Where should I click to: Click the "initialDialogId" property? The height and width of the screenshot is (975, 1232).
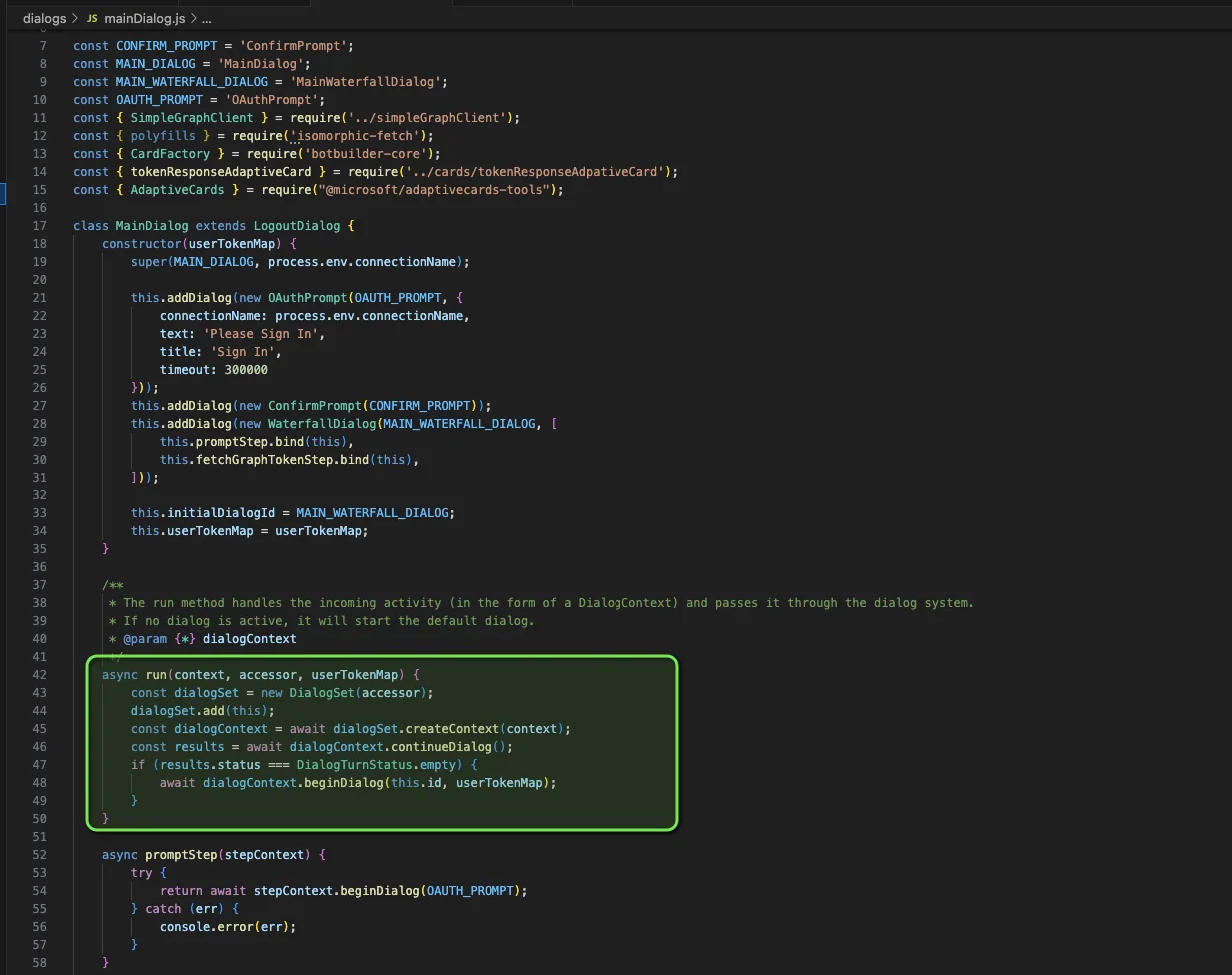click(221, 513)
